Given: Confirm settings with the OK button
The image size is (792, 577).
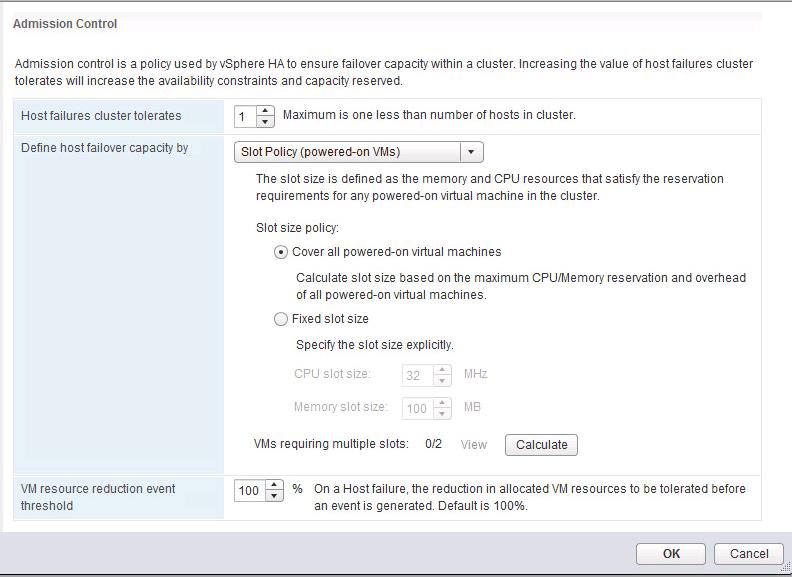Looking at the screenshot, I should click(x=671, y=554).
